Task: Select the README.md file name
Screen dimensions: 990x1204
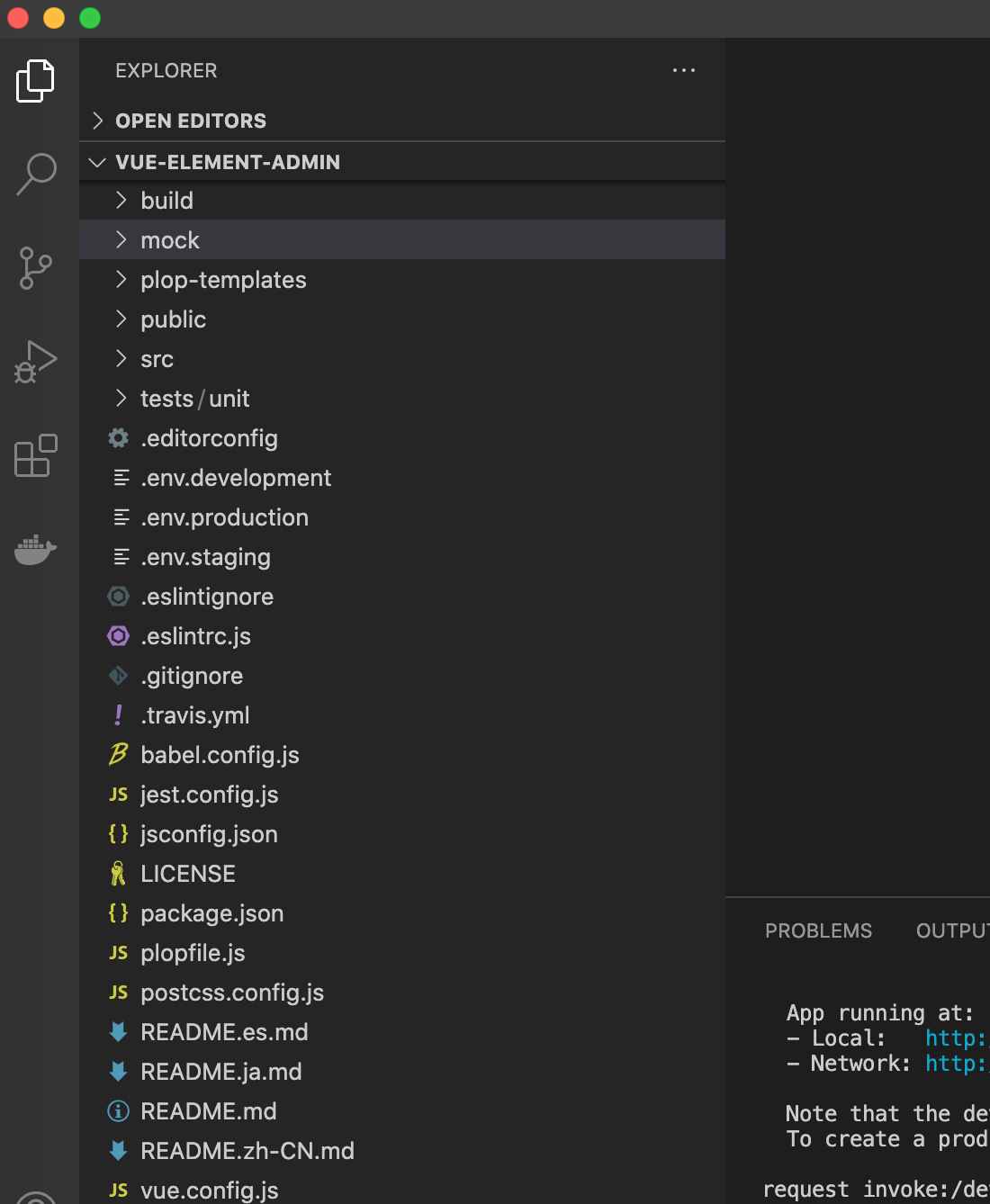Action: coord(209,1111)
